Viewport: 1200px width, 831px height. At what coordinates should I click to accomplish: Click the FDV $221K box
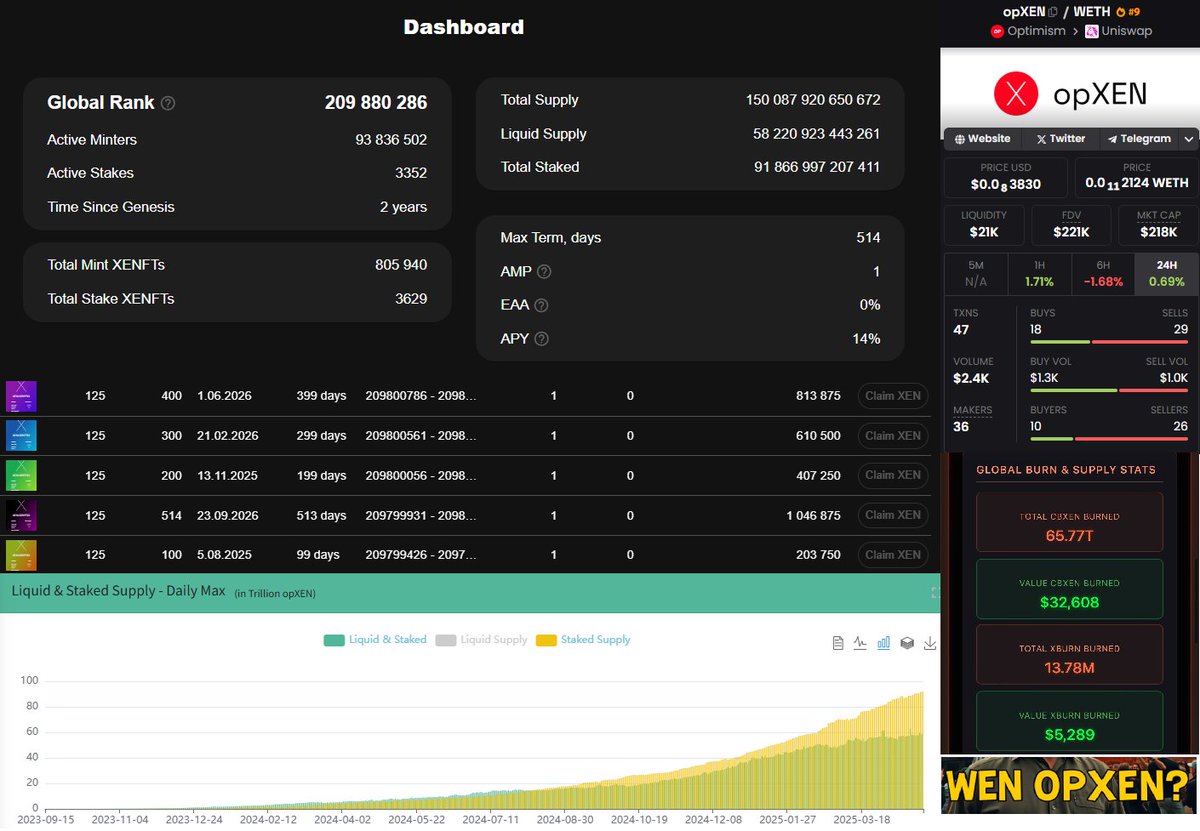[1071, 225]
